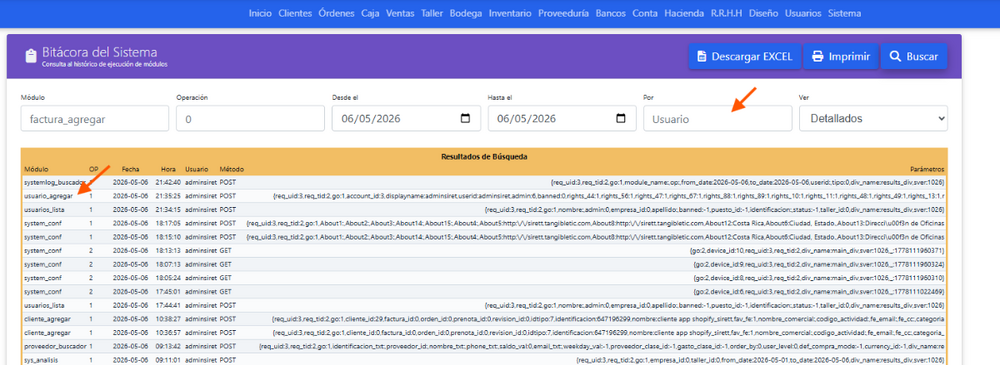The height and width of the screenshot is (365, 1000).
Task: Click the Método column header
Action: pos(232,169)
